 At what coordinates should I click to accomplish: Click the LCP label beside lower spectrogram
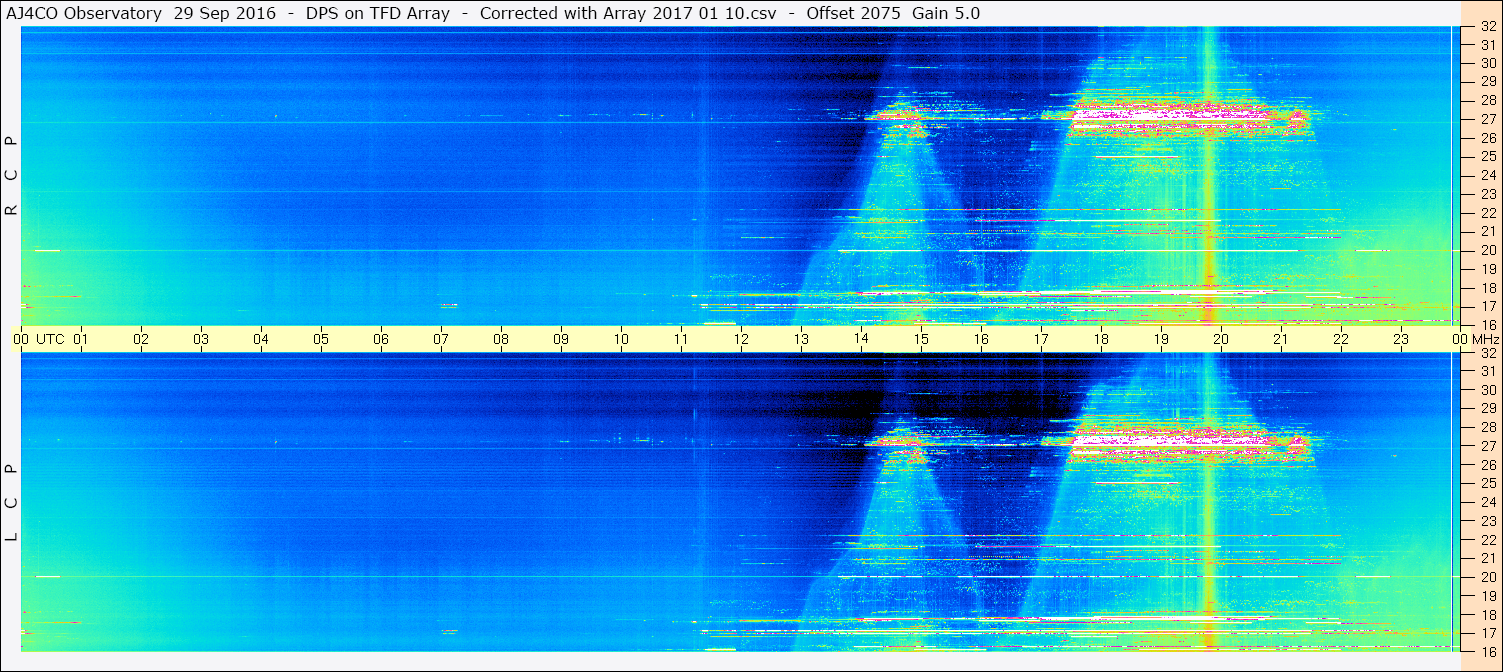pyautogui.click(x=11, y=503)
